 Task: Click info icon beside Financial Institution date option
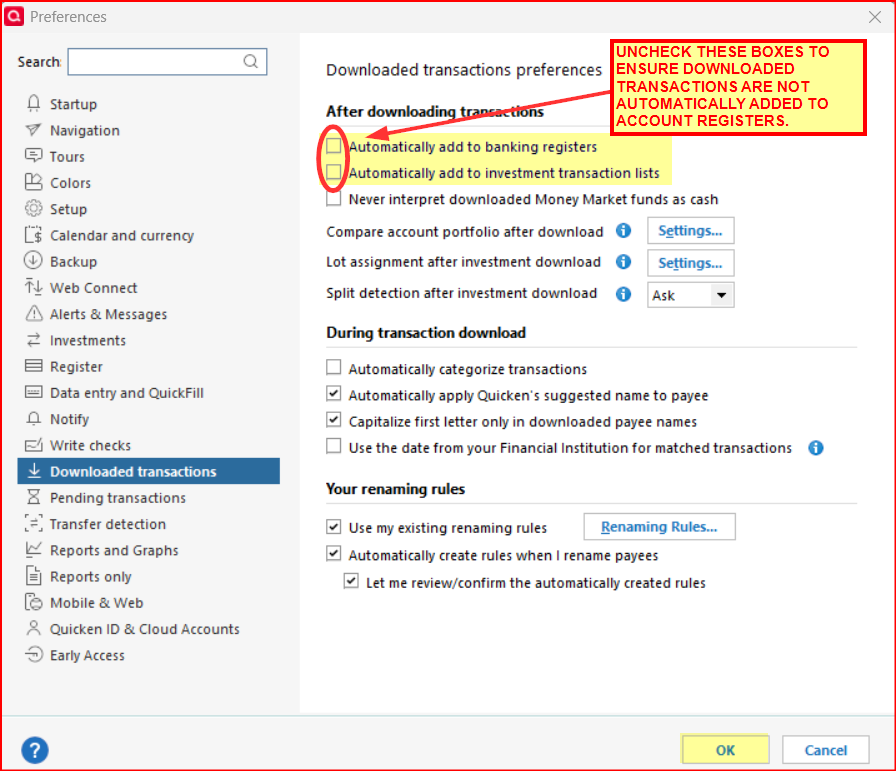[816, 448]
